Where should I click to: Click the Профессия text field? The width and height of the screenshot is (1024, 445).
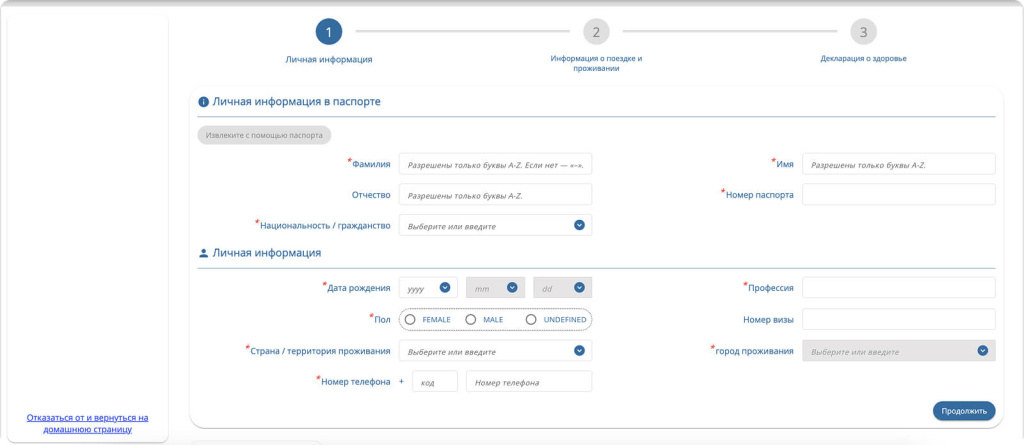click(899, 288)
